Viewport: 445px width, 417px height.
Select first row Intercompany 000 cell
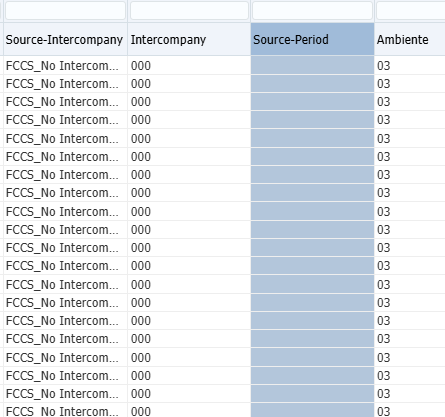pyautogui.click(x=189, y=65)
